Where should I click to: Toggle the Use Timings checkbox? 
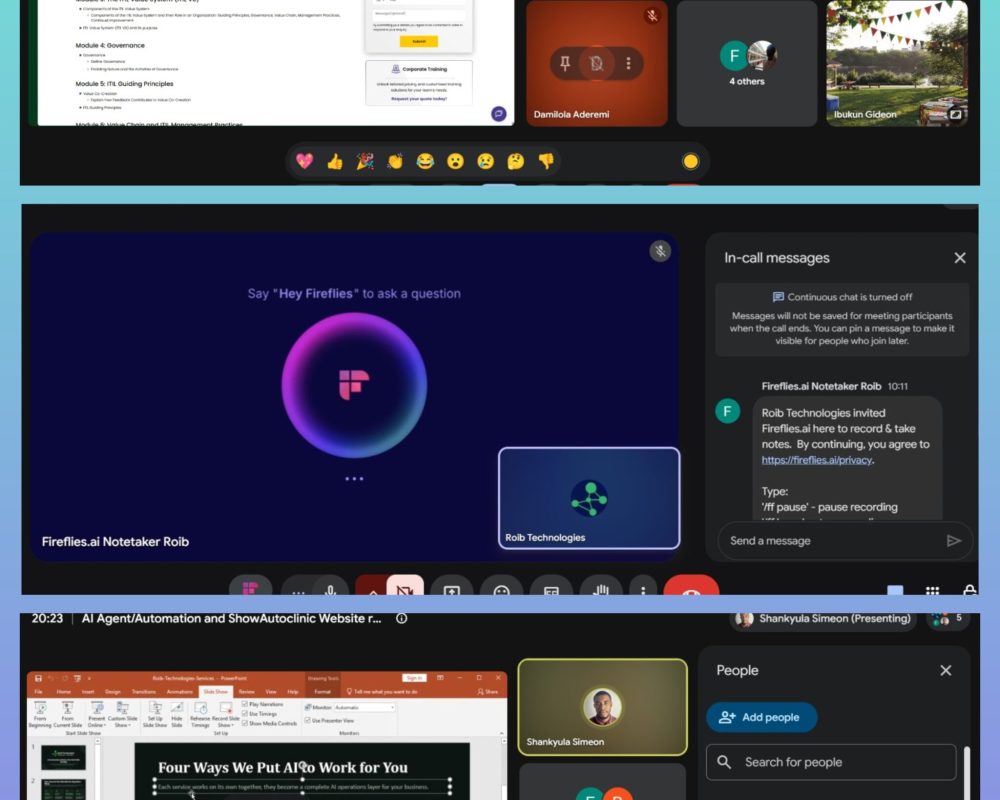click(245, 714)
